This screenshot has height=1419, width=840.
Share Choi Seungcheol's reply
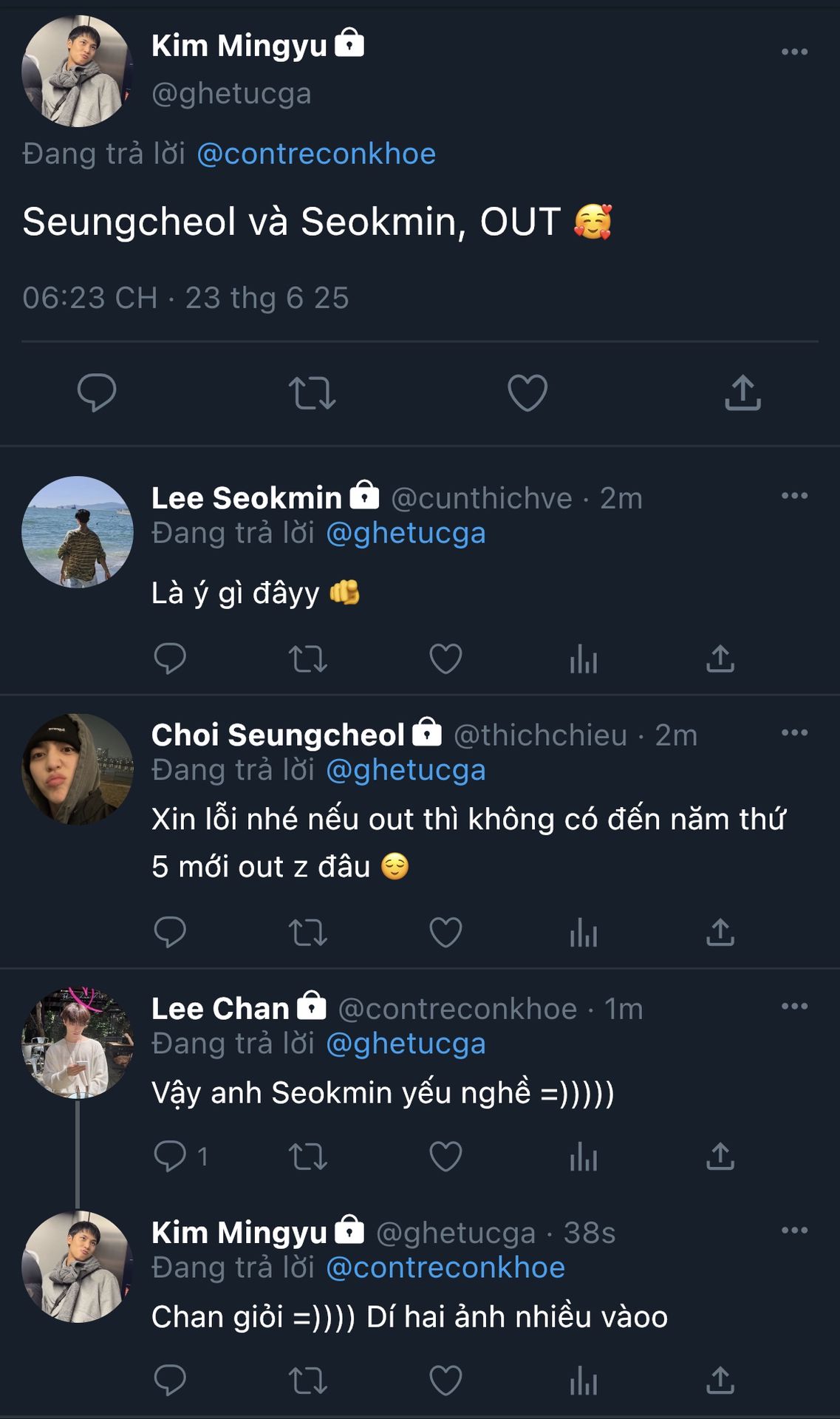(x=720, y=932)
